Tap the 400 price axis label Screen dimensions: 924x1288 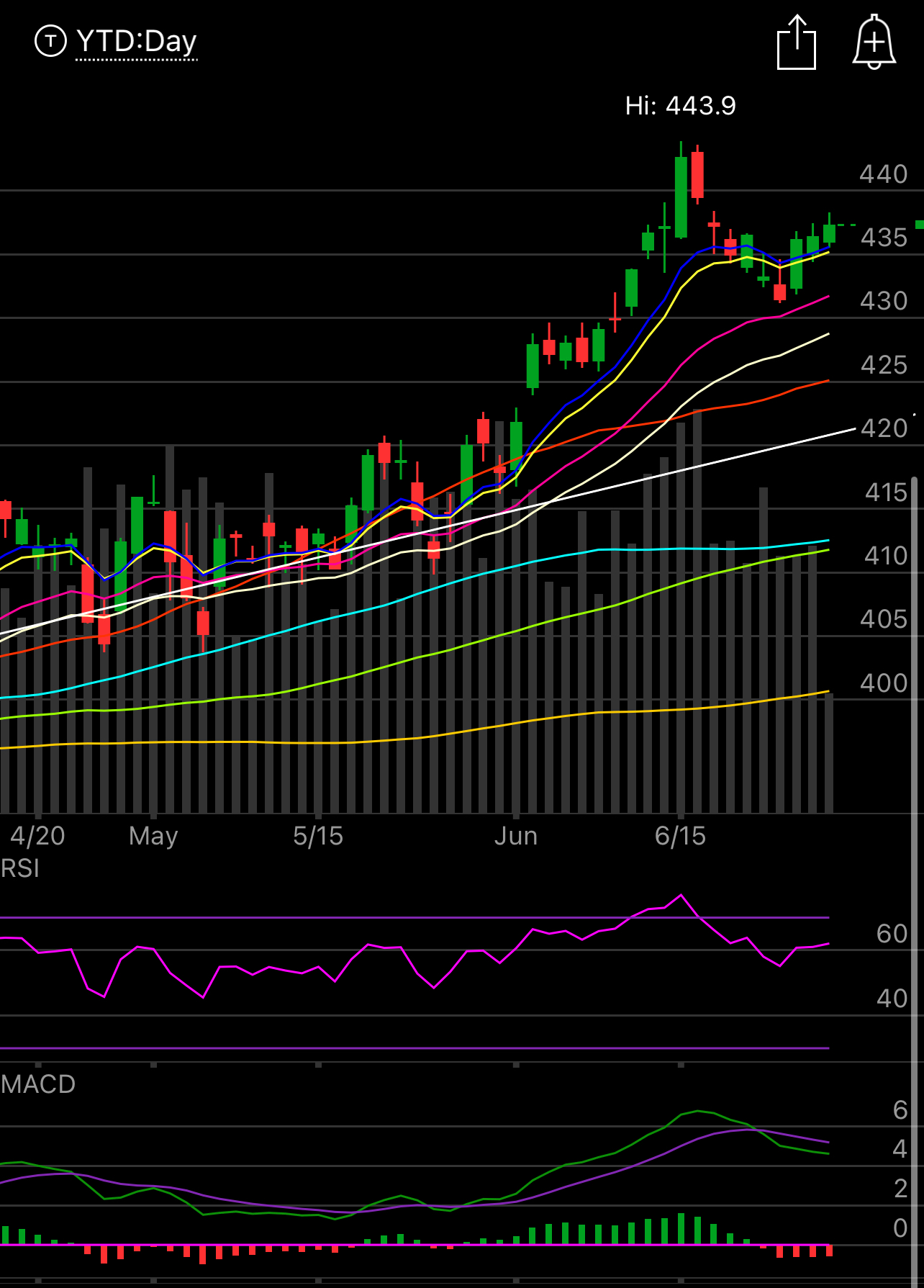(884, 683)
